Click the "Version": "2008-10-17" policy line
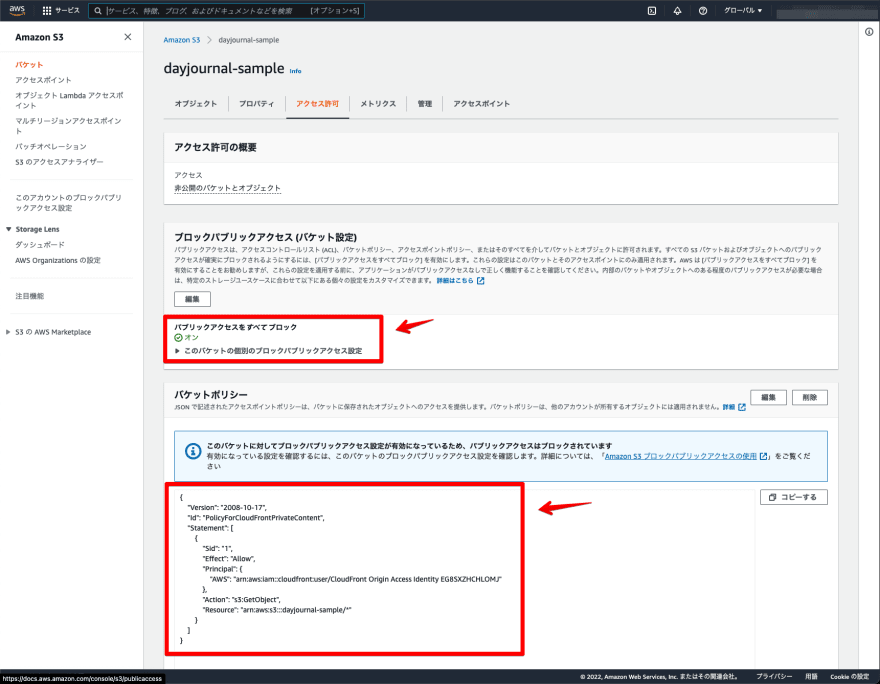Image resolution: width=880 pixels, height=684 pixels. point(227,508)
